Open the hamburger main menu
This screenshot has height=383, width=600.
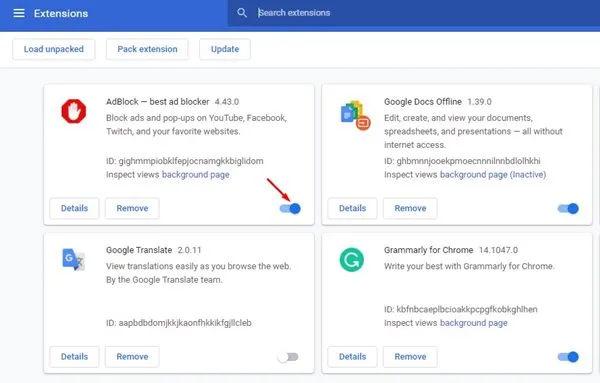(x=19, y=13)
